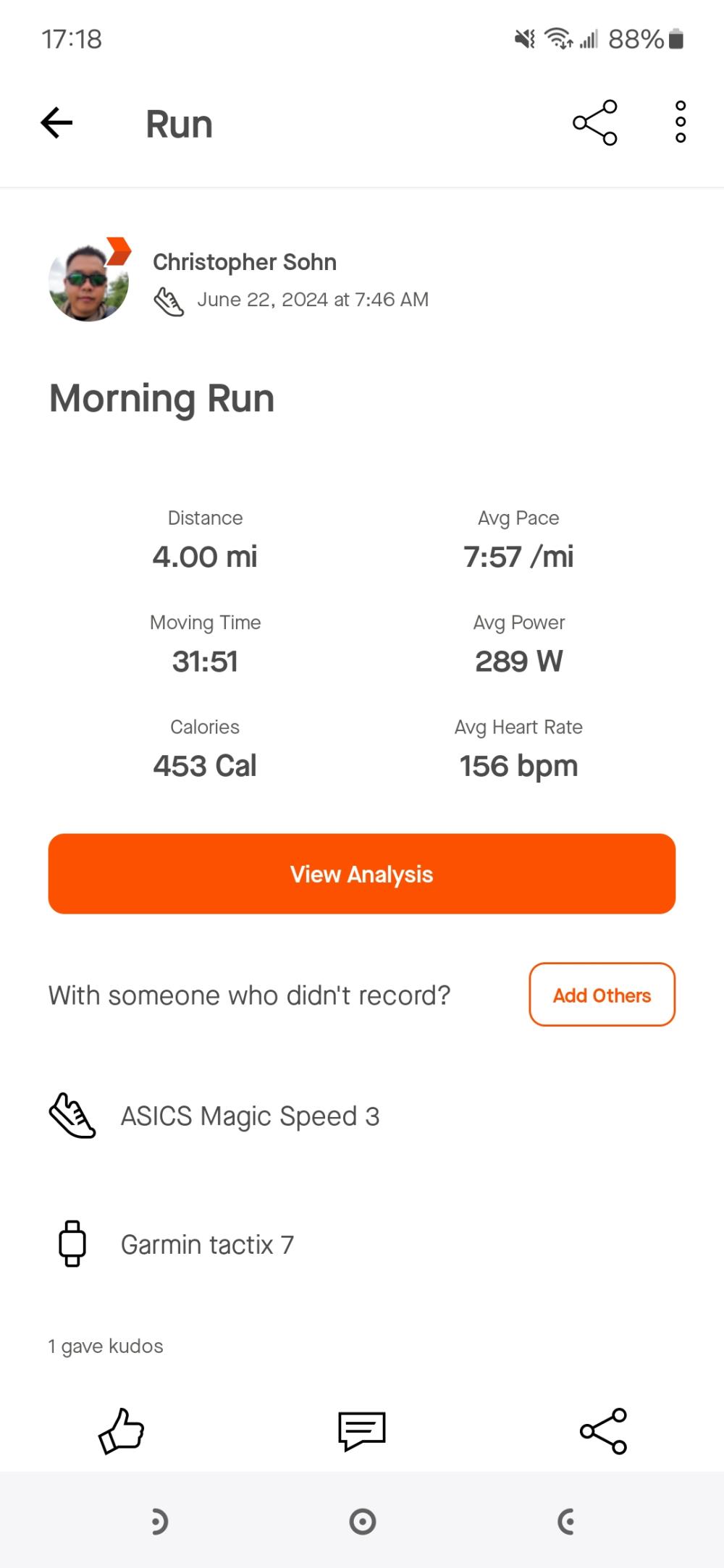Screen dimensions: 724x1568
Task: Open the three-dot overflow menu
Action: [x=680, y=122]
